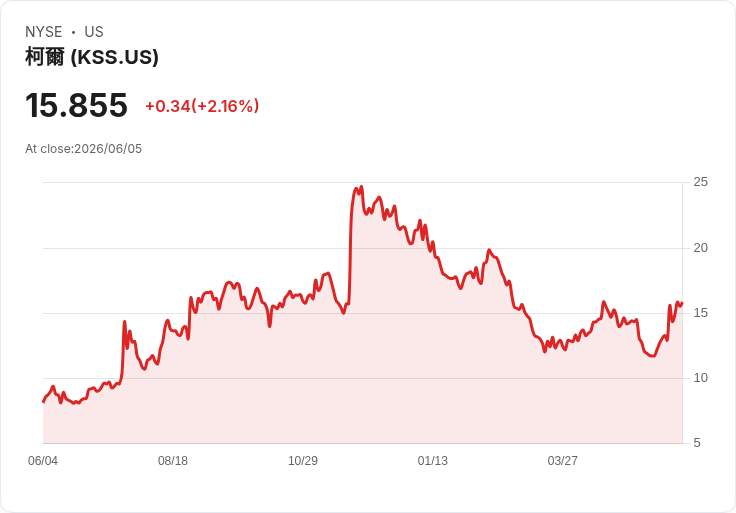Click the 15 y-axis price label
The width and height of the screenshot is (736, 513).
click(700, 313)
